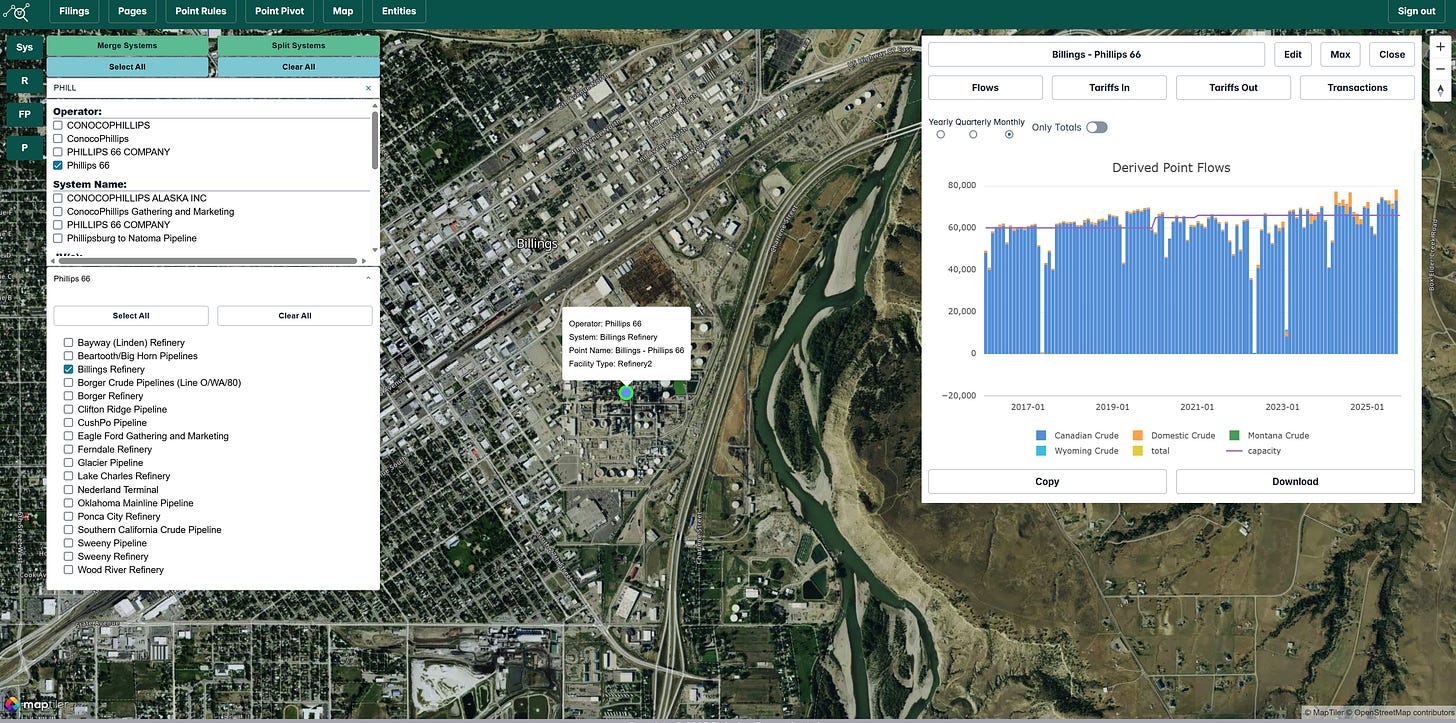The image size is (1456, 723).
Task: Click Clear All under Phillips 66
Action: click(295, 316)
